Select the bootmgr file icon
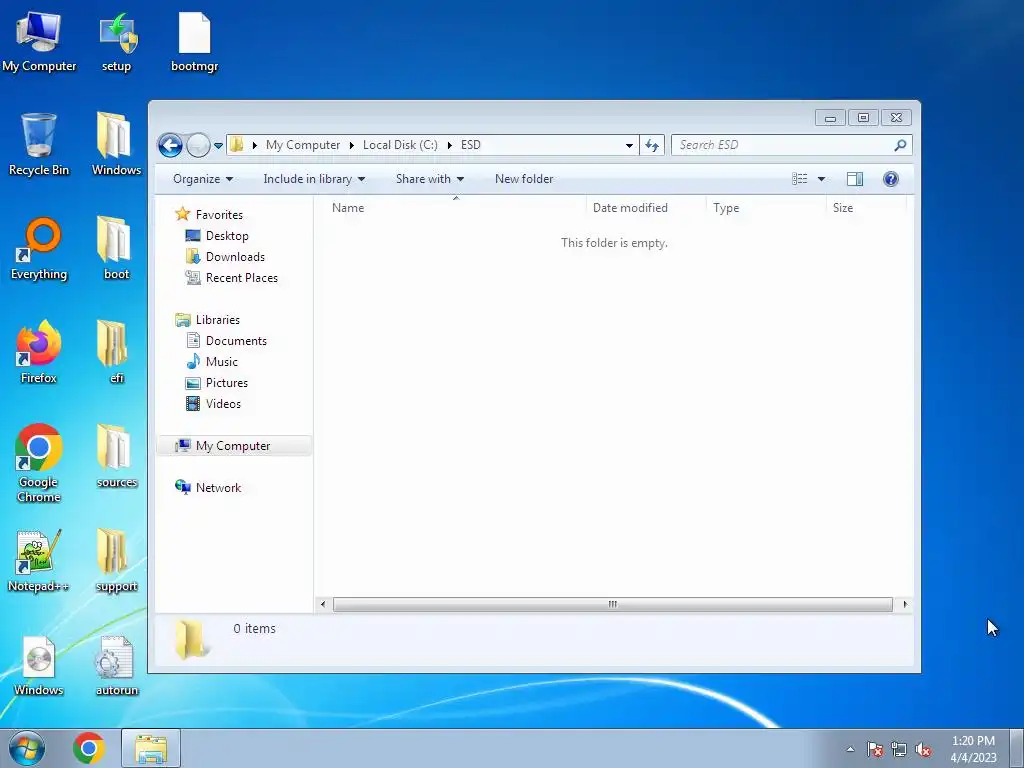The width and height of the screenshot is (1024, 768). [195, 42]
